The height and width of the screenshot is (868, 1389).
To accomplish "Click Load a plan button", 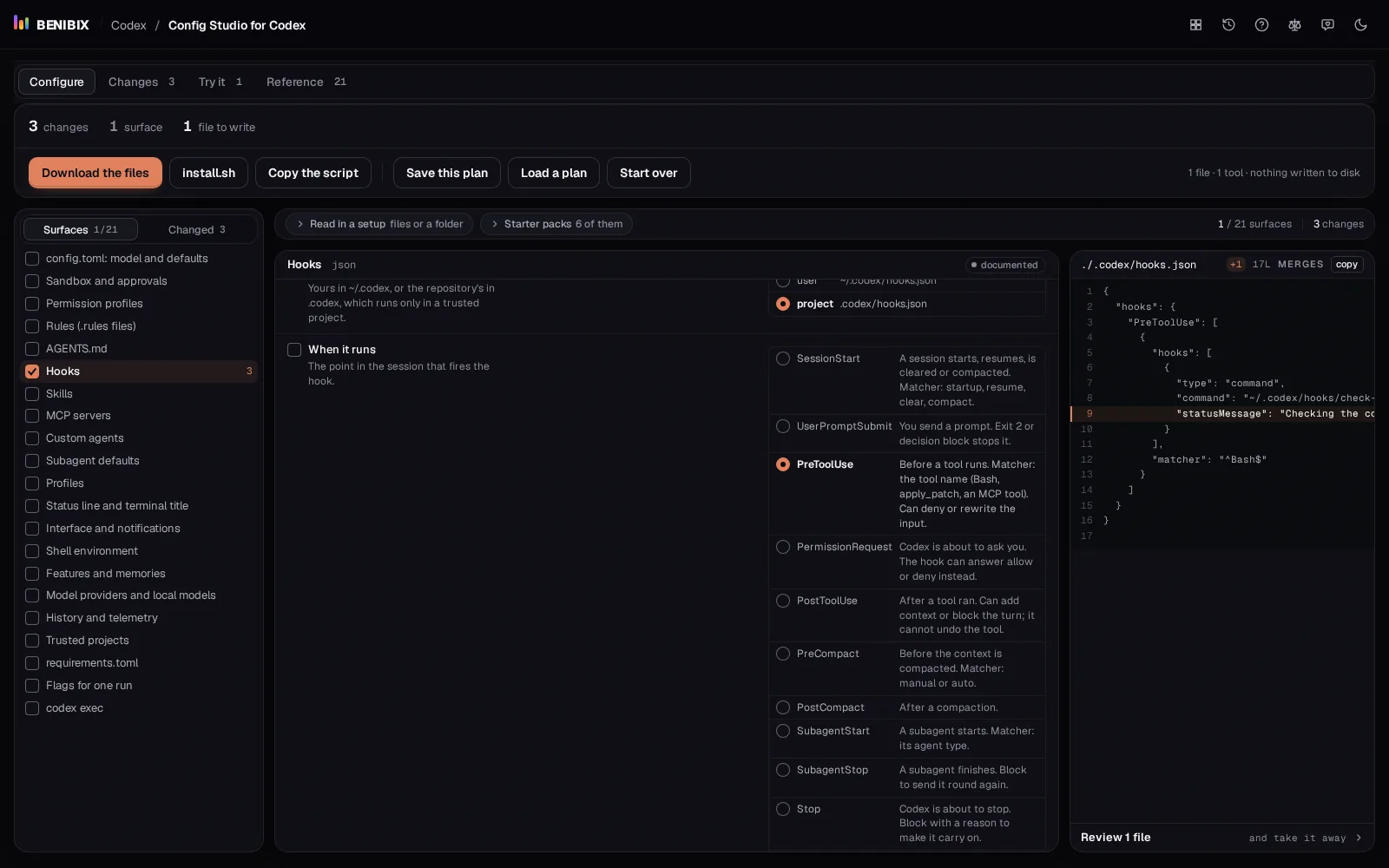I will click(x=554, y=173).
